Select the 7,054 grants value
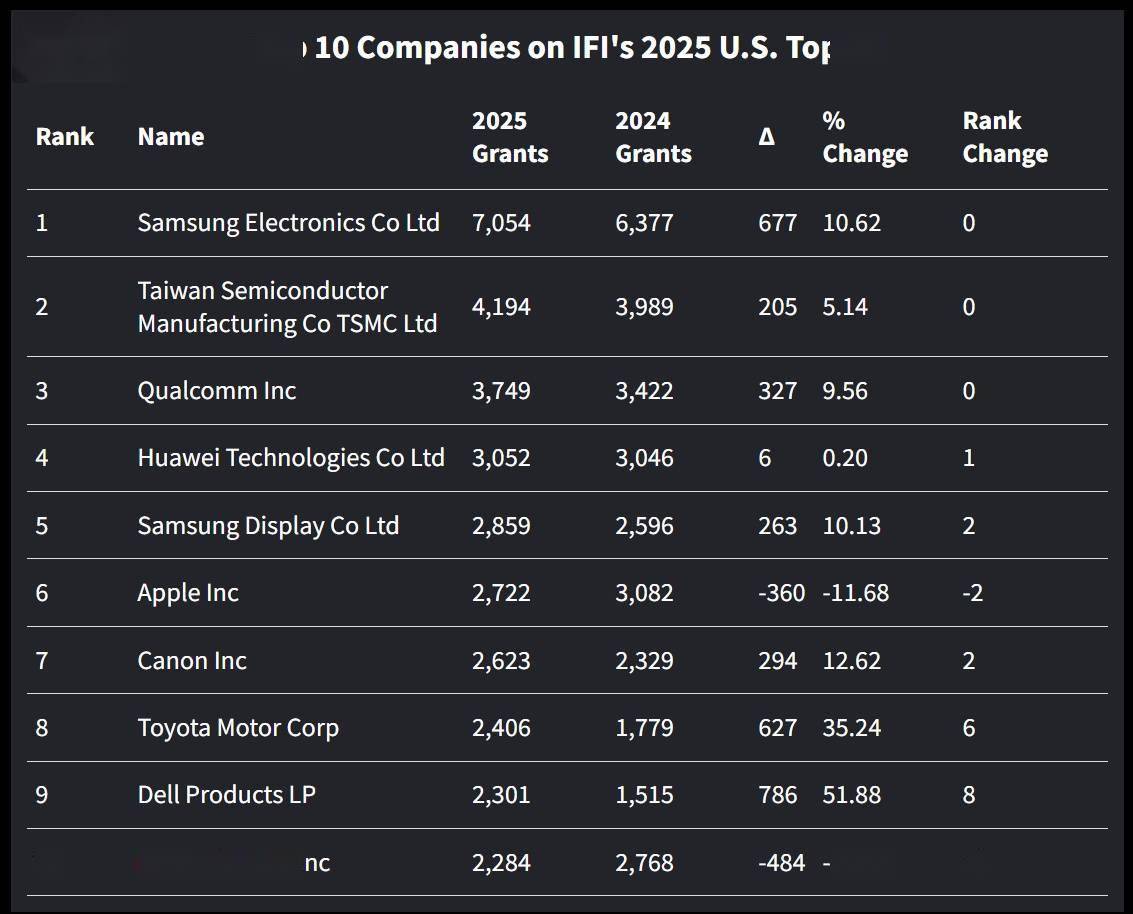This screenshot has width=1133, height=914. tap(501, 222)
